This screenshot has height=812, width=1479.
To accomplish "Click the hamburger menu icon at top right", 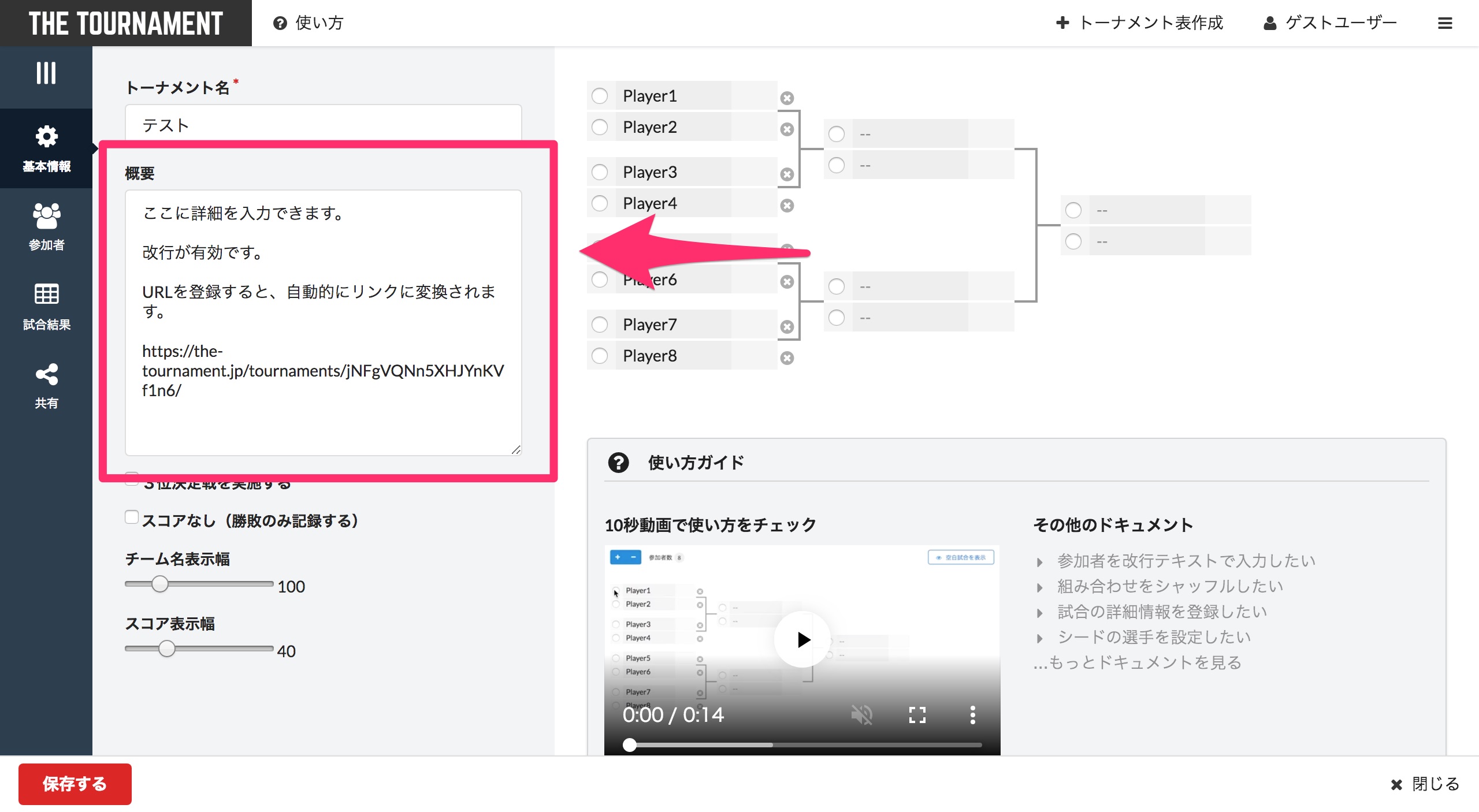I will [1445, 23].
